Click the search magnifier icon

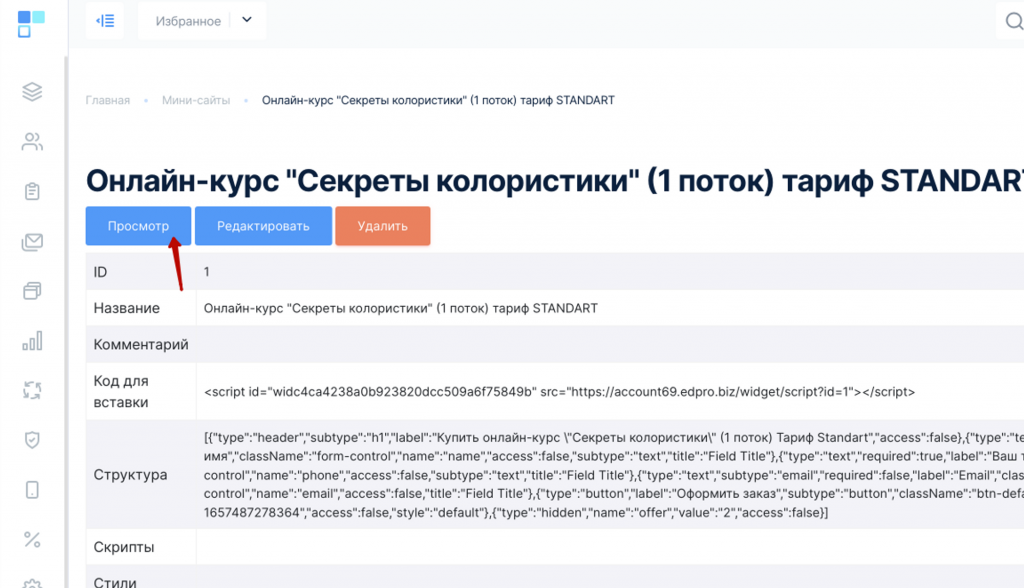click(x=1014, y=21)
